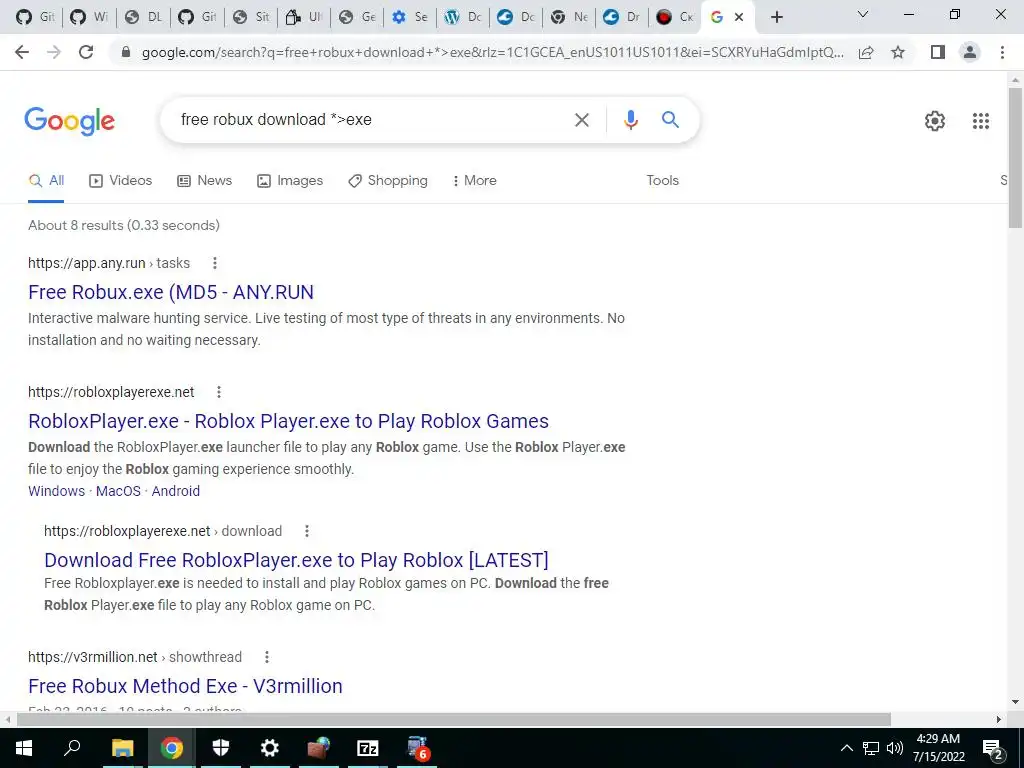Open Download Free RobloxPlayer.exe result

[296, 560]
